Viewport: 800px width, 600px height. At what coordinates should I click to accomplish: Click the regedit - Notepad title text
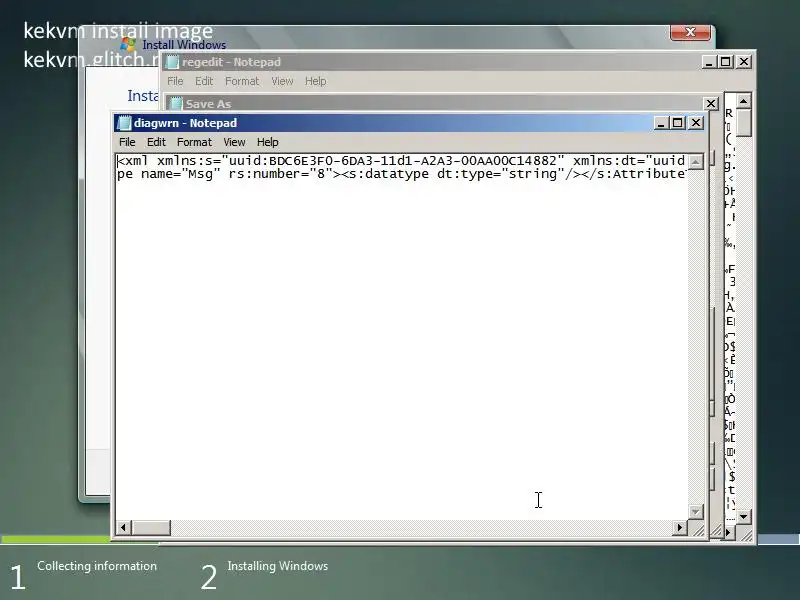pyautogui.click(x=231, y=62)
